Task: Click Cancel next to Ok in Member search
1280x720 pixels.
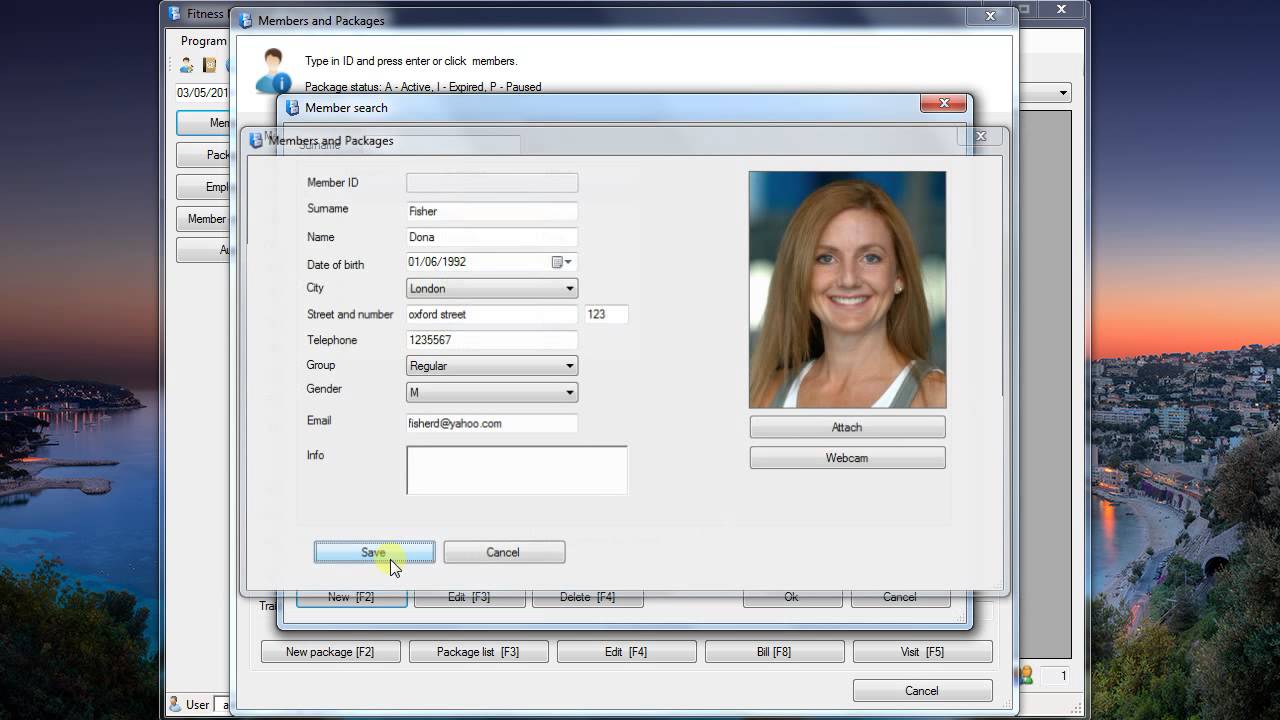Action: [899, 597]
